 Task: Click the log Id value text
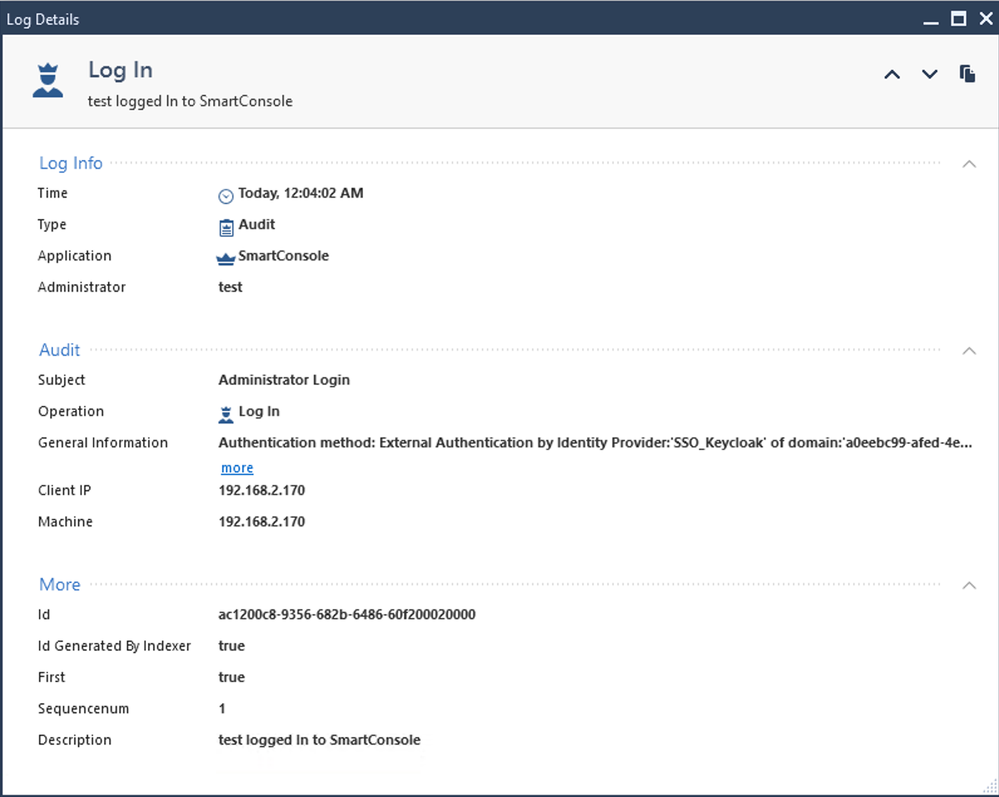click(346, 614)
